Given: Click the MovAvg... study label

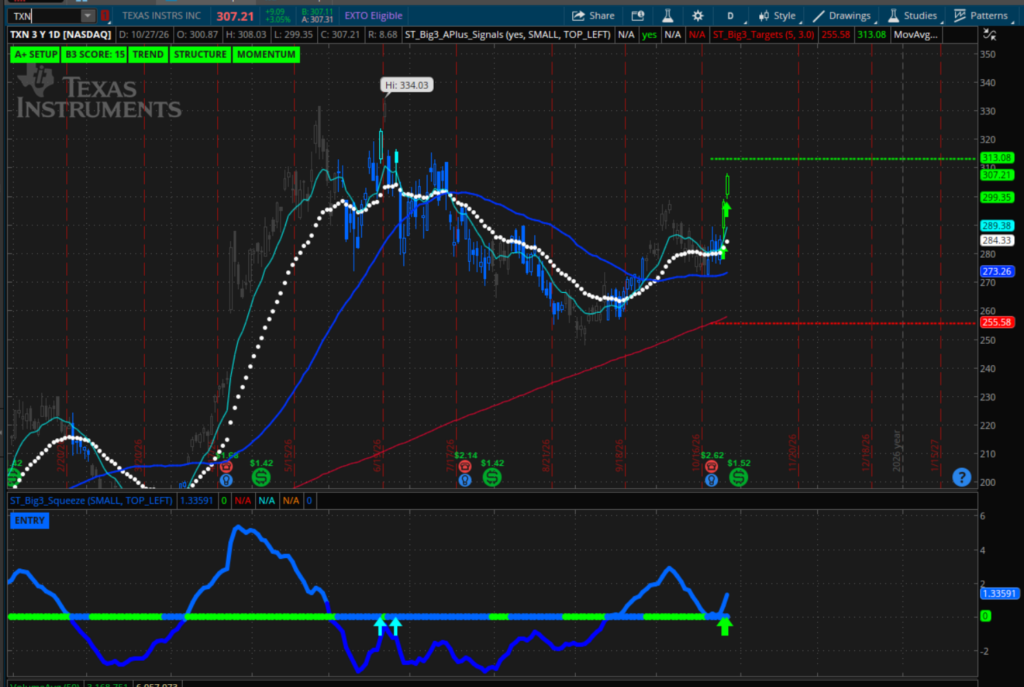Looking at the screenshot, I should tap(915, 35).
